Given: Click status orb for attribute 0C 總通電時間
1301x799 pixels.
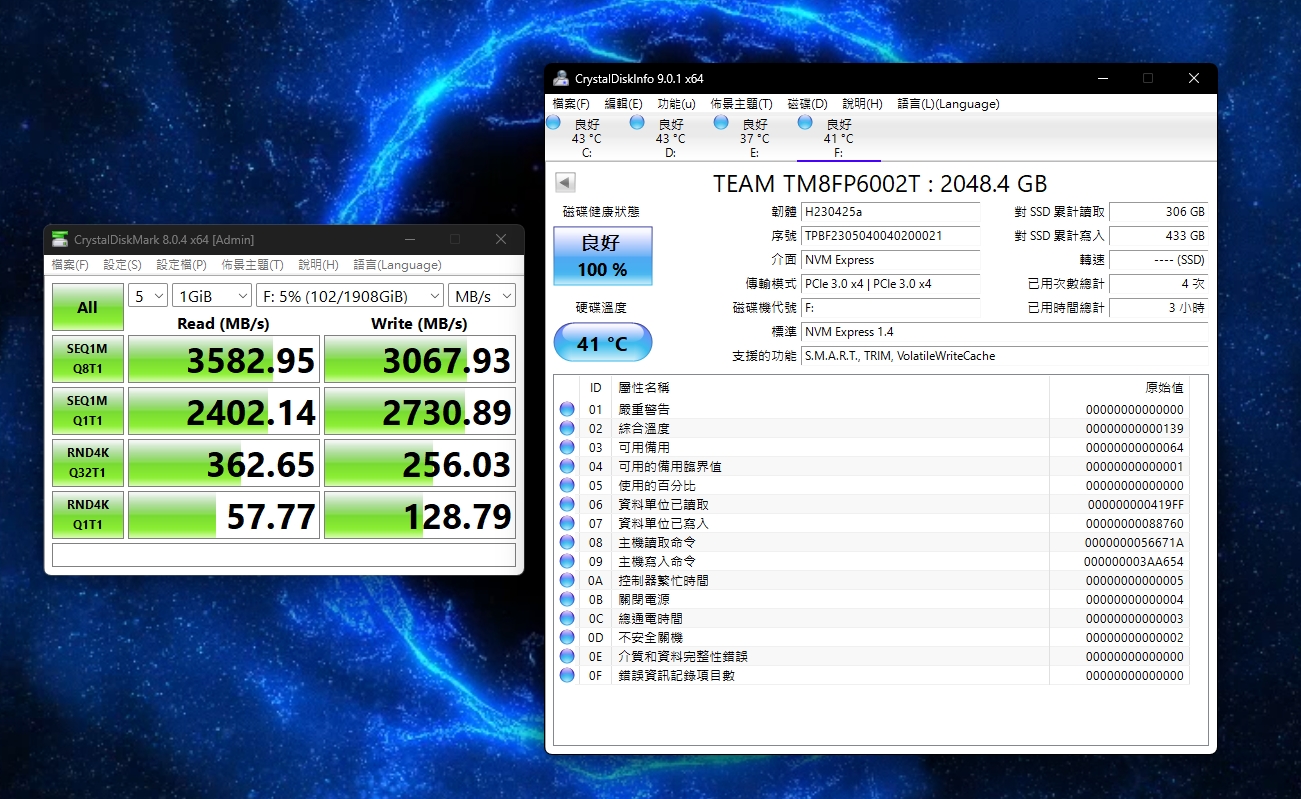Looking at the screenshot, I should 567,618.
